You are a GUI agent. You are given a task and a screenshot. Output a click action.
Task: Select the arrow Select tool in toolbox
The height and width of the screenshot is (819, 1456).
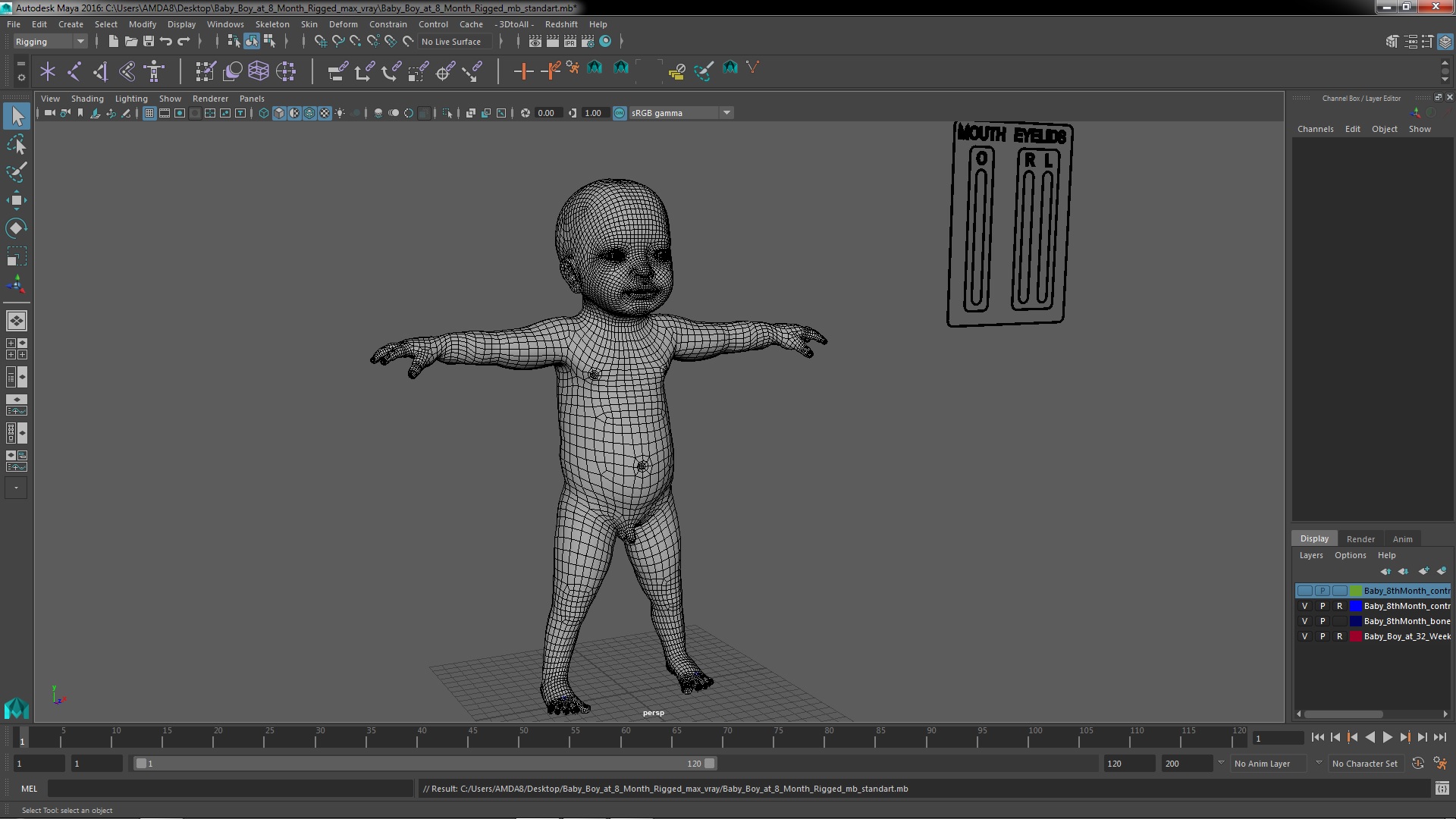point(17,116)
